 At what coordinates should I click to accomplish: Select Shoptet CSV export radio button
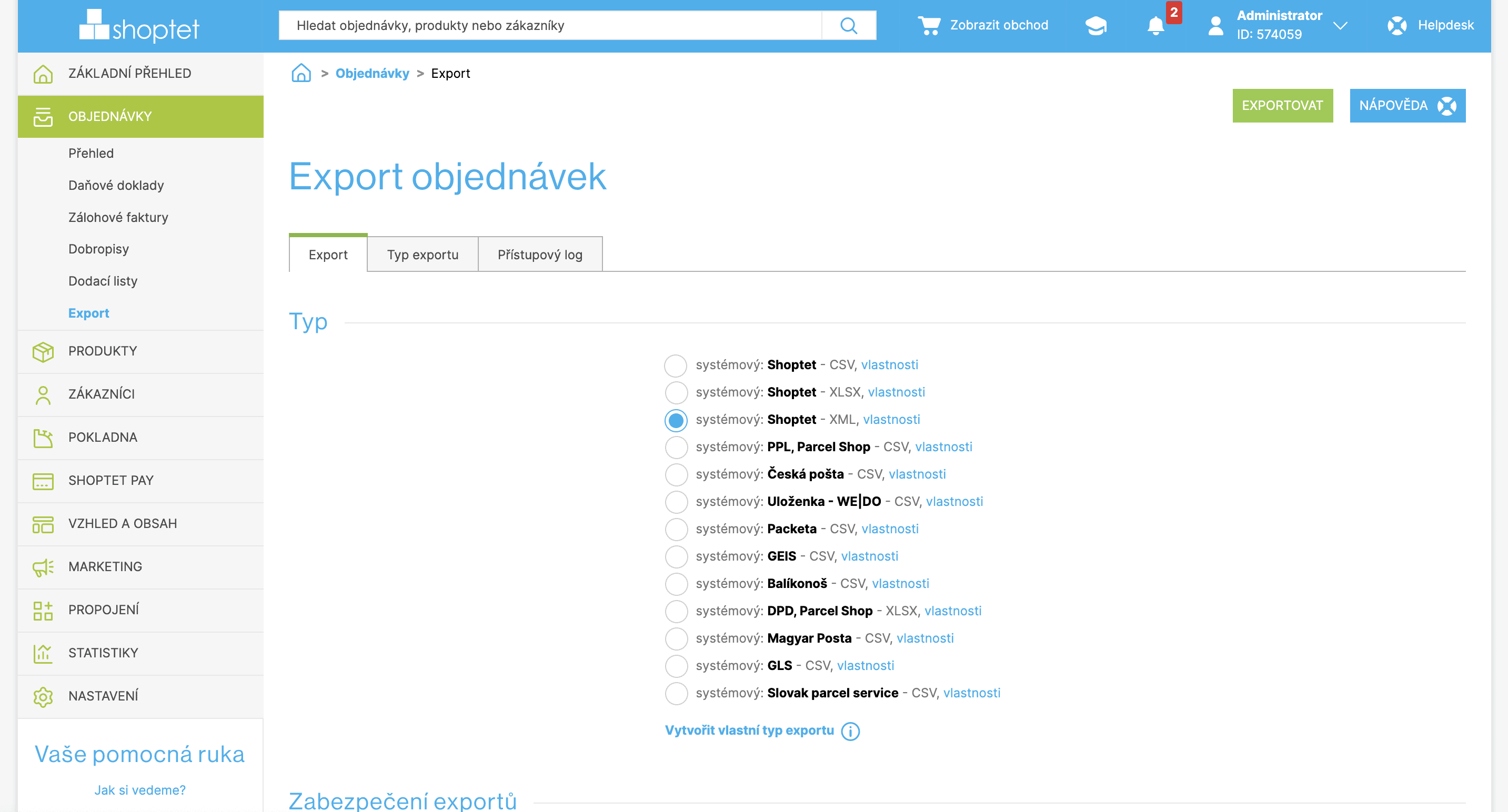(x=676, y=366)
